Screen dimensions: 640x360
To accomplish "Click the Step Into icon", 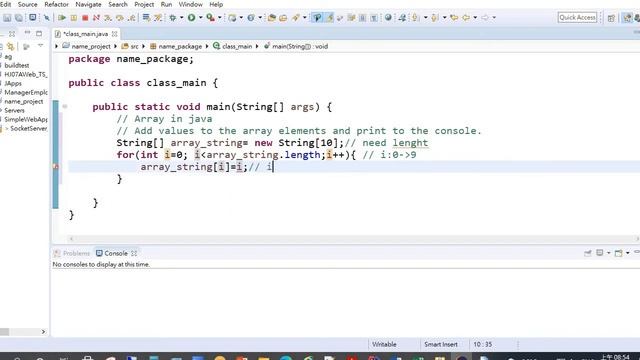I will click(108, 18).
